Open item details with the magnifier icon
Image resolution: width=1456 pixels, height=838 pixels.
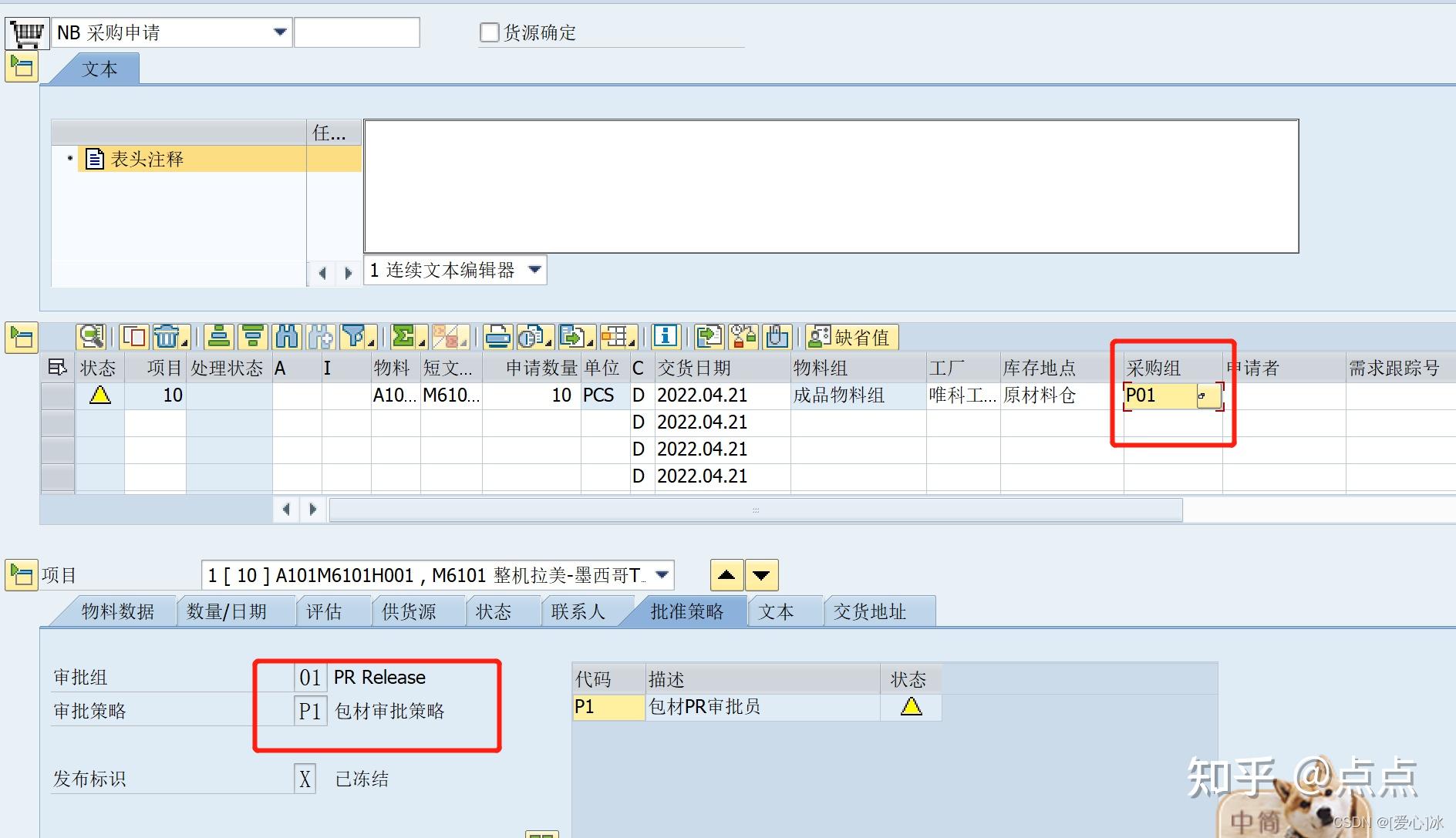(x=91, y=337)
